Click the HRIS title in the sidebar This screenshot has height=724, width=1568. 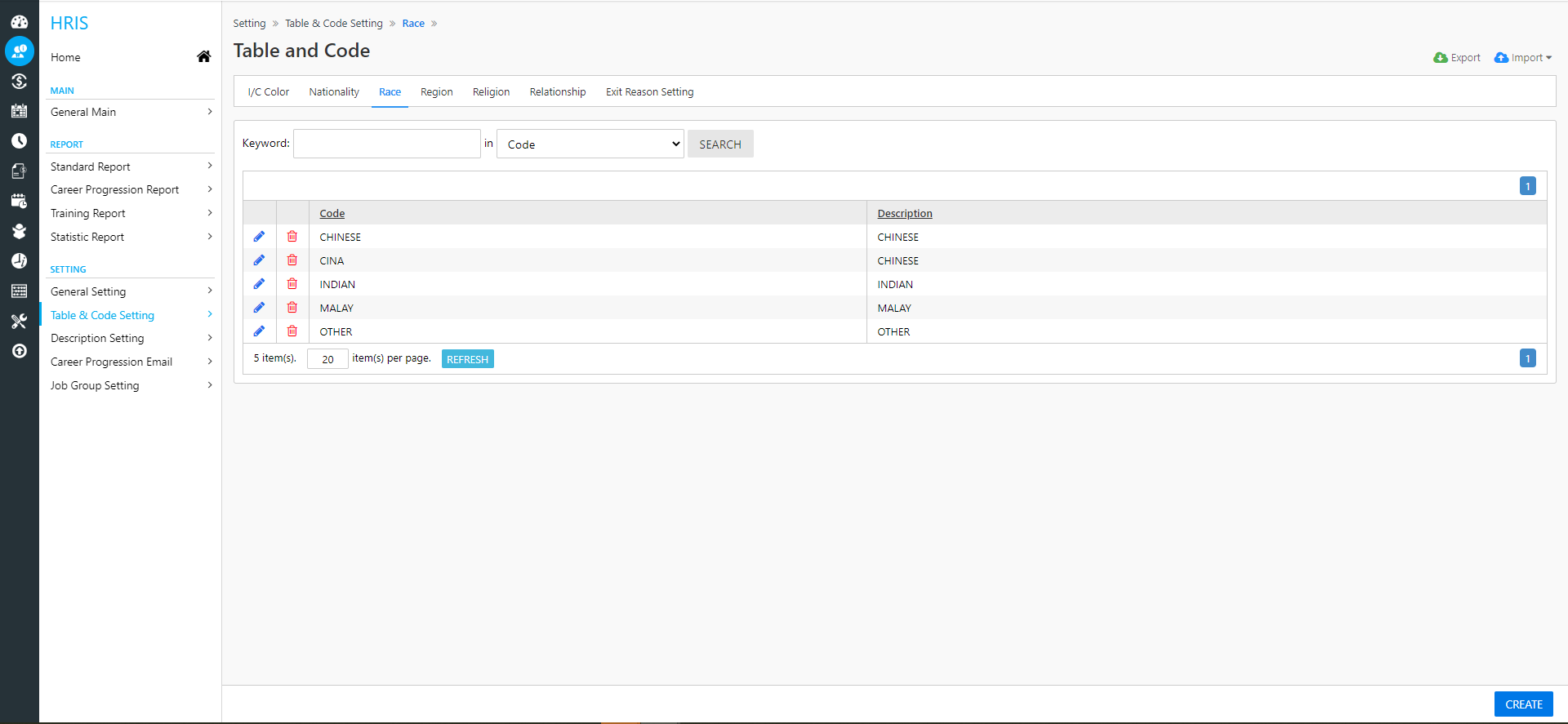tap(69, 23)
